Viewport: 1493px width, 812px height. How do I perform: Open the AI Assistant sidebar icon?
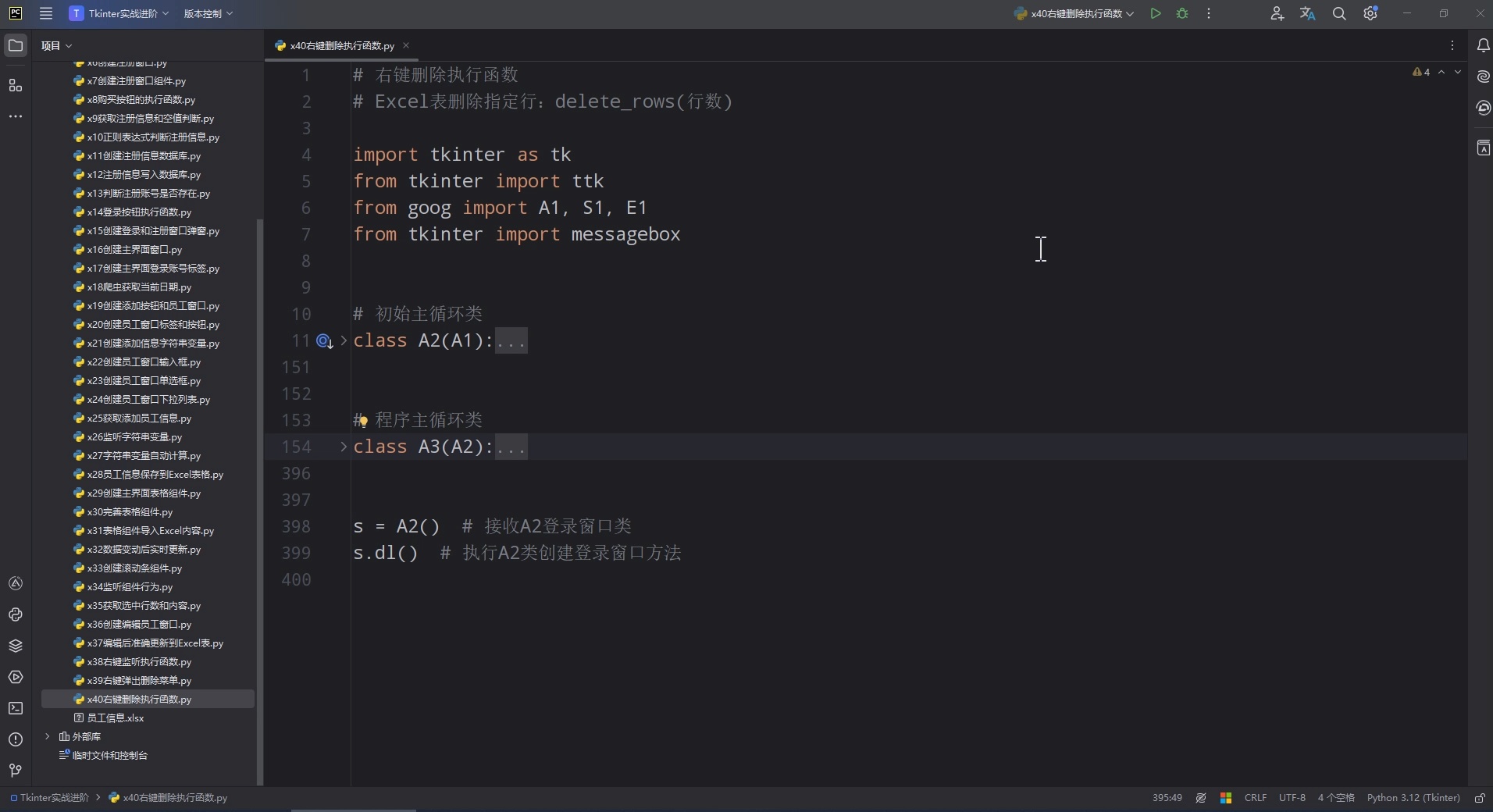click(x=1483, y=77)
